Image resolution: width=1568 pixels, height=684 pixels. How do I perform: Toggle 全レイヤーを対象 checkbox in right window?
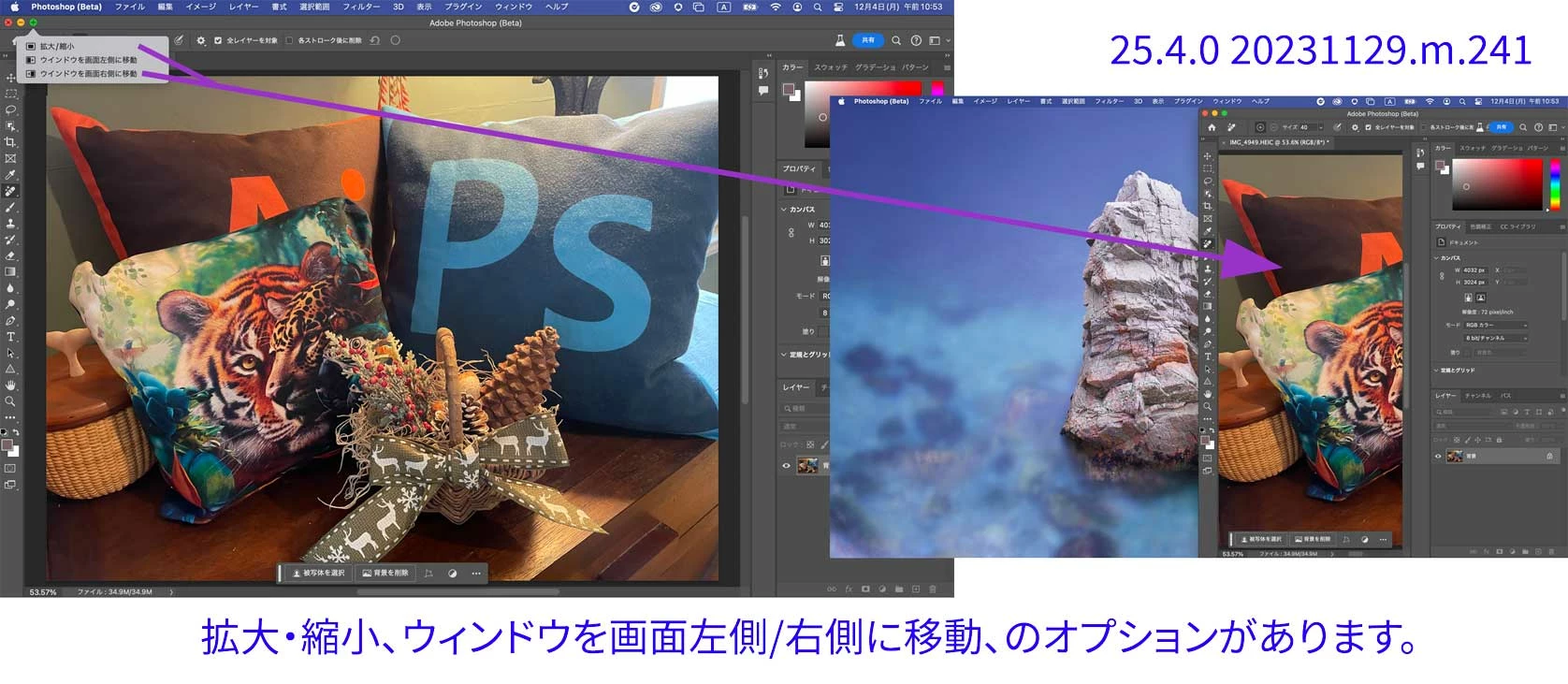pyautogui.click(x=1368, y=127)
